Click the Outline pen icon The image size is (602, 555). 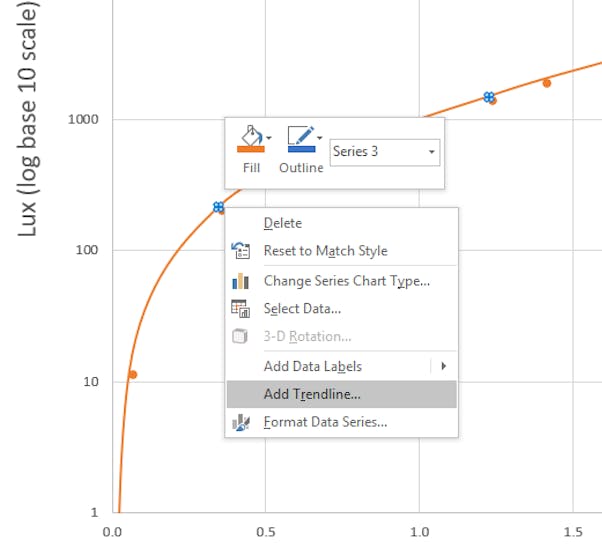pos(301,135)
